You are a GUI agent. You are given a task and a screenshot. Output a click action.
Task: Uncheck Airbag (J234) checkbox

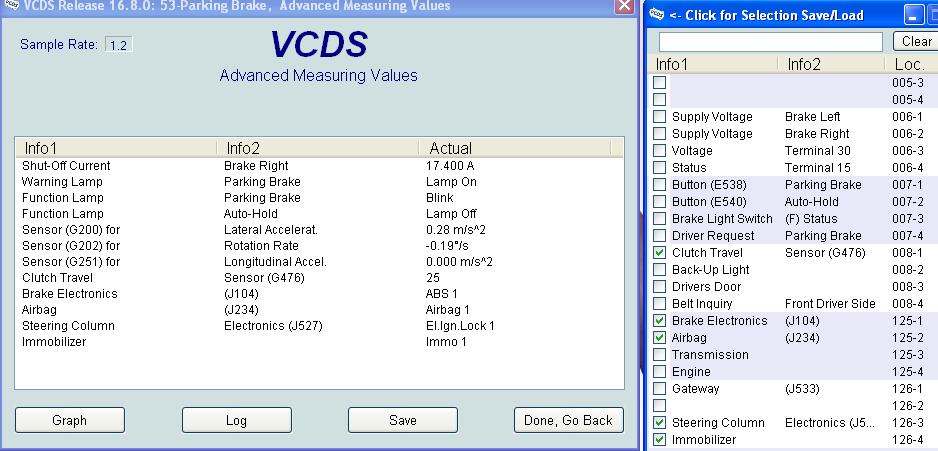click(659, 337)
